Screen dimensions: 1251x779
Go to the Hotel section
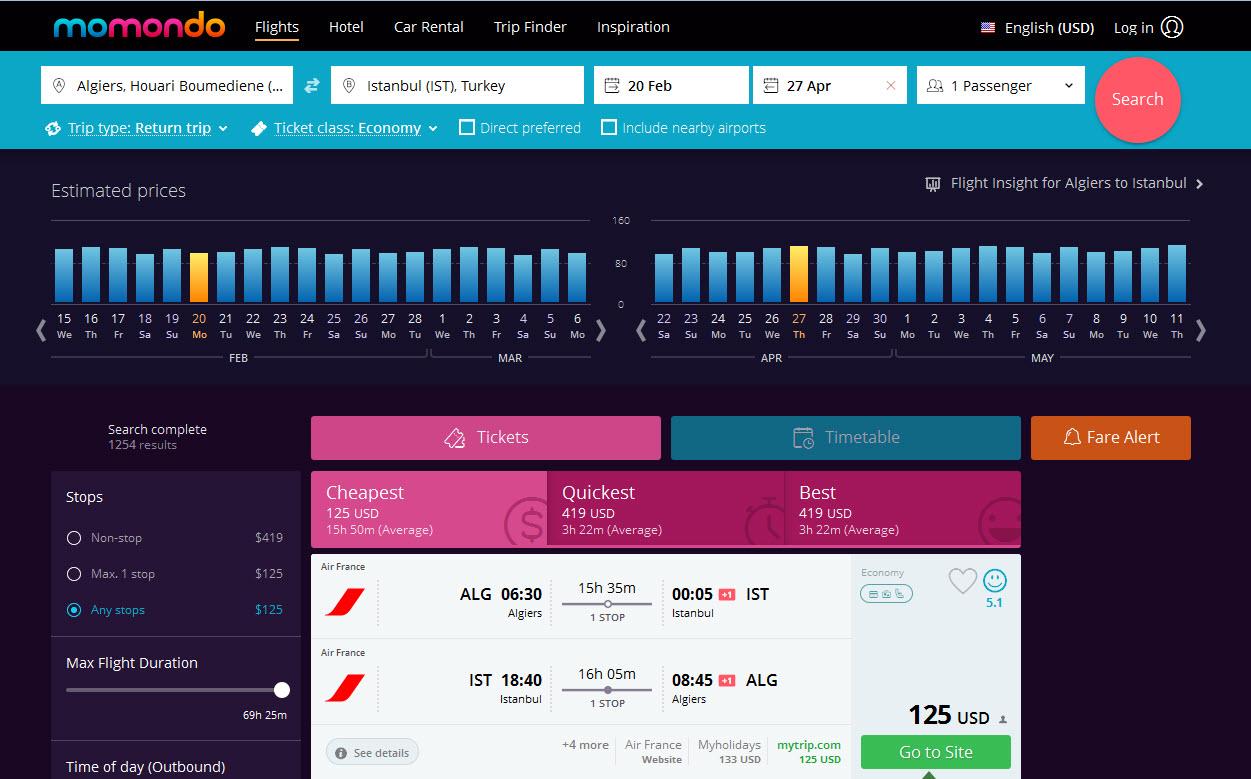click(x=346, y=27)
